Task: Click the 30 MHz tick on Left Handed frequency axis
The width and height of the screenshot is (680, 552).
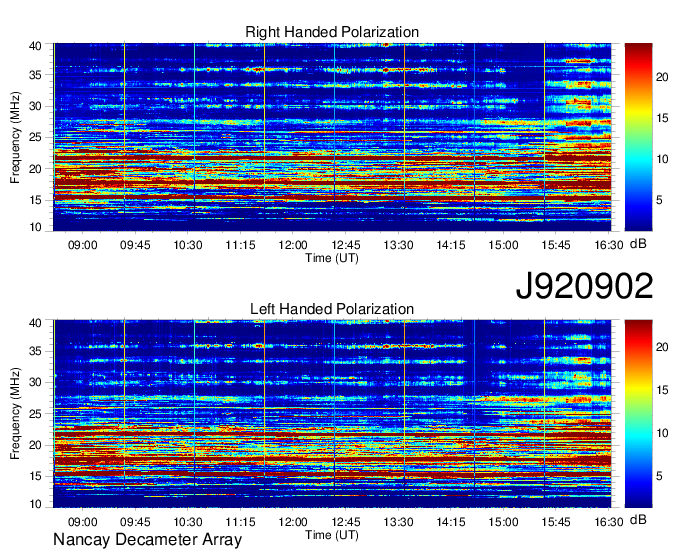Action: pos(36,382)
